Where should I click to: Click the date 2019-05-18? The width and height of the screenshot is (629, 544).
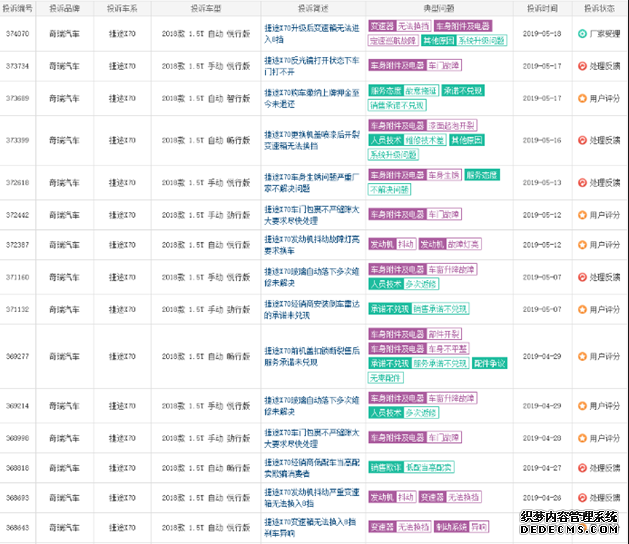[x=542, y=34]
